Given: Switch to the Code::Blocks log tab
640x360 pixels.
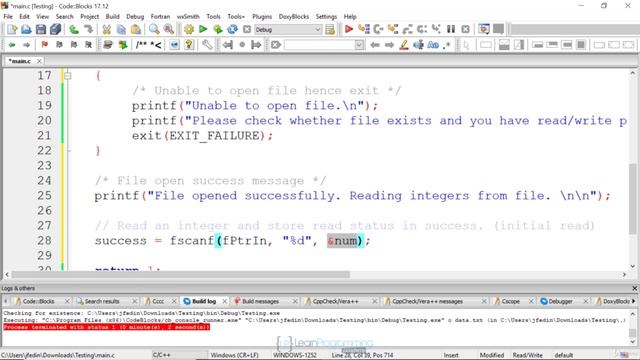Looking at the screenshot, I should pyautogui.click(x=38, y=301).
